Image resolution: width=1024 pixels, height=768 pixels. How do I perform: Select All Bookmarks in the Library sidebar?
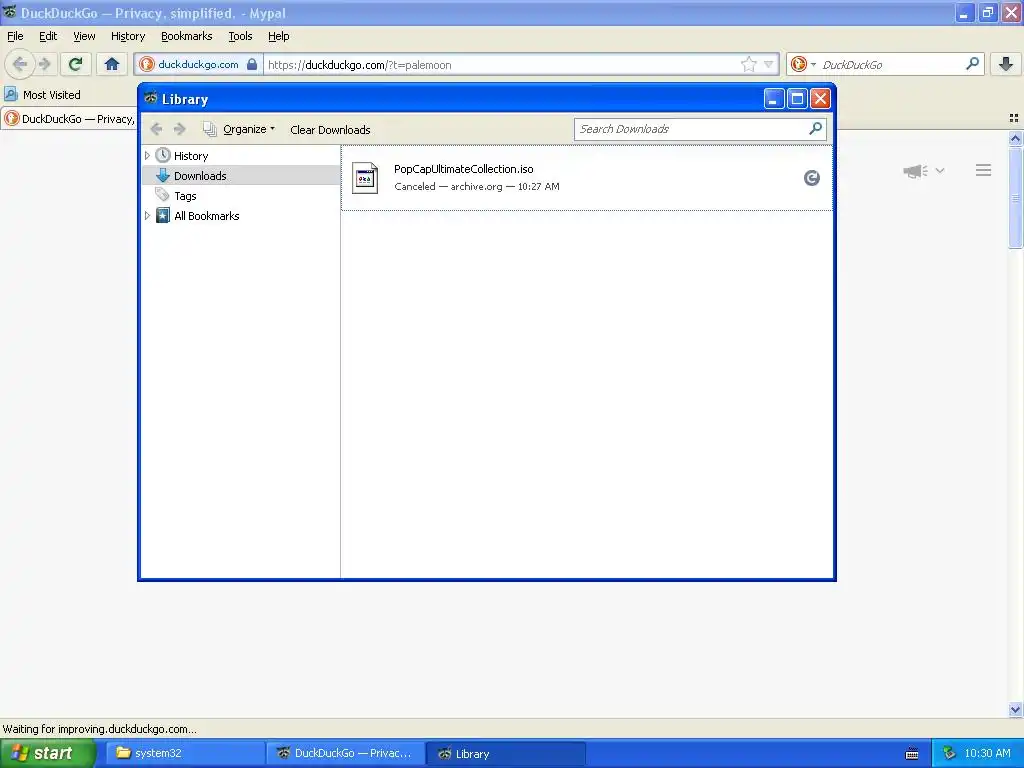tap(240, 216)
